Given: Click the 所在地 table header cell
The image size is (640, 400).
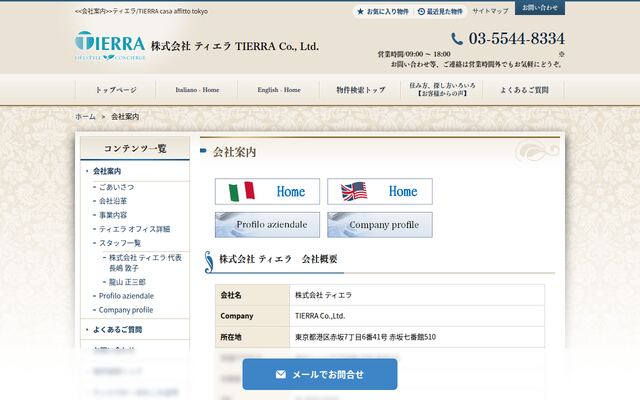Looking at the screenshot, I should pyautogui.click(x=252, y=337).
